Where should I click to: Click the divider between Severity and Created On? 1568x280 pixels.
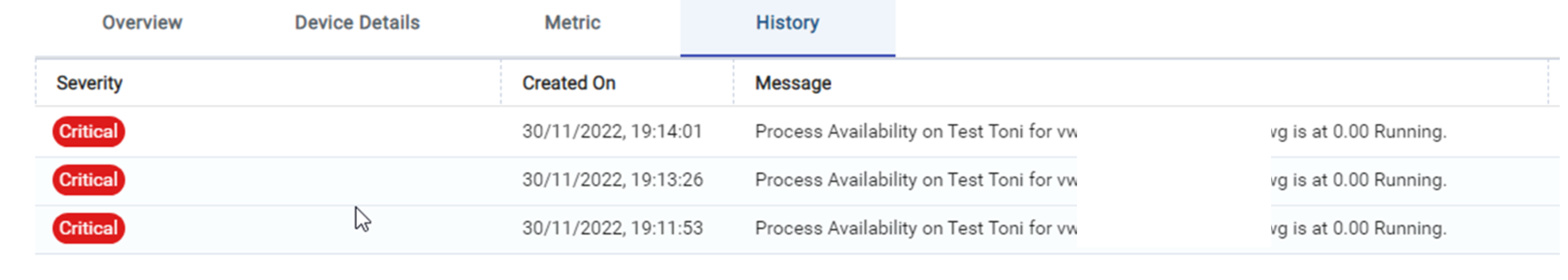501,83
